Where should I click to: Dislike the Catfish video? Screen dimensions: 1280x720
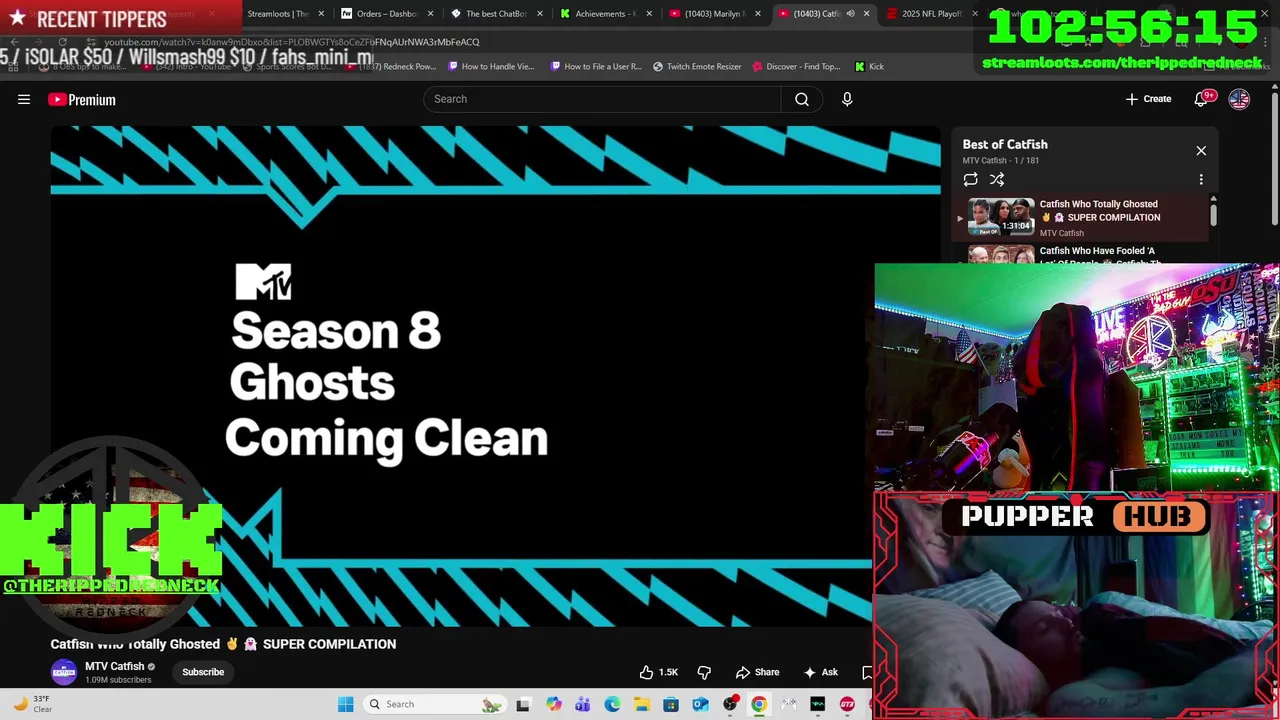[704, 672]
